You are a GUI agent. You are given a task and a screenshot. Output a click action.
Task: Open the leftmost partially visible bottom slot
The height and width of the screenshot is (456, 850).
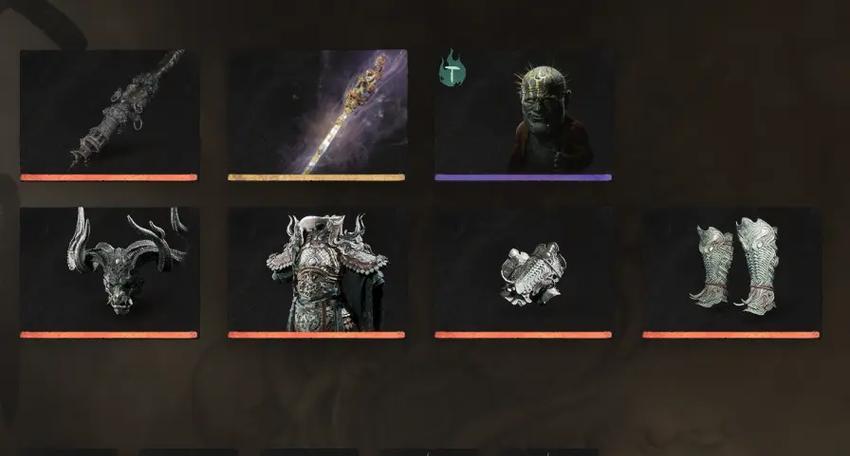click(69, 452)
